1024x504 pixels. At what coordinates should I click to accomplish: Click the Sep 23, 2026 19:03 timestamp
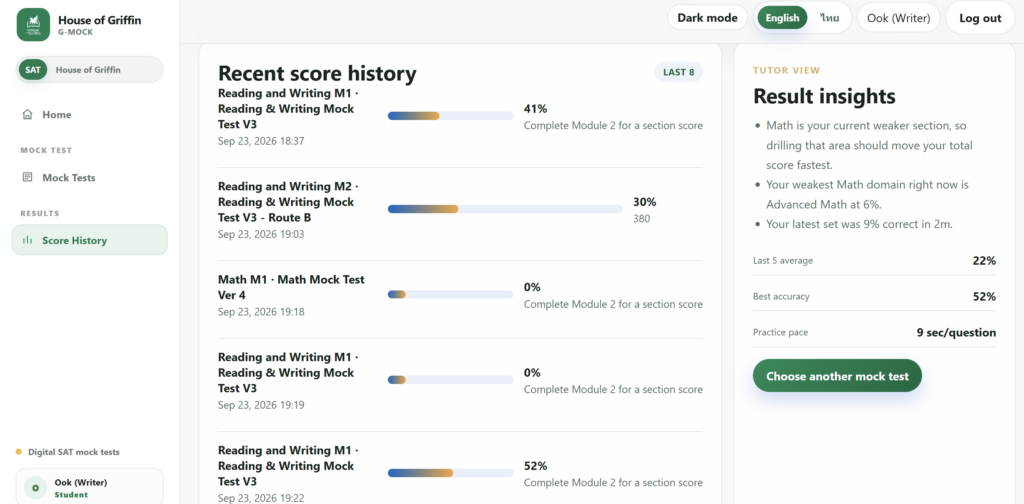click(261, 234)
